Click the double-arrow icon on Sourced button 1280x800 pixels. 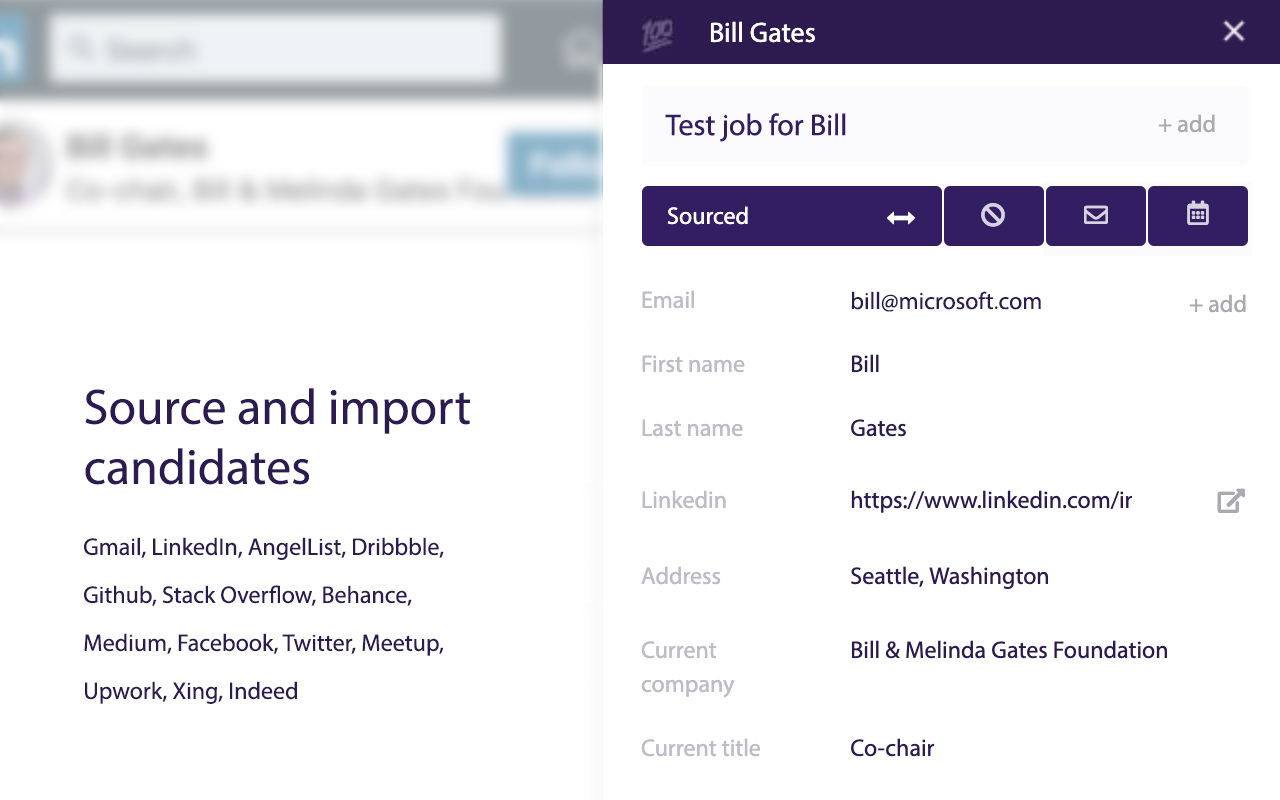901,218
